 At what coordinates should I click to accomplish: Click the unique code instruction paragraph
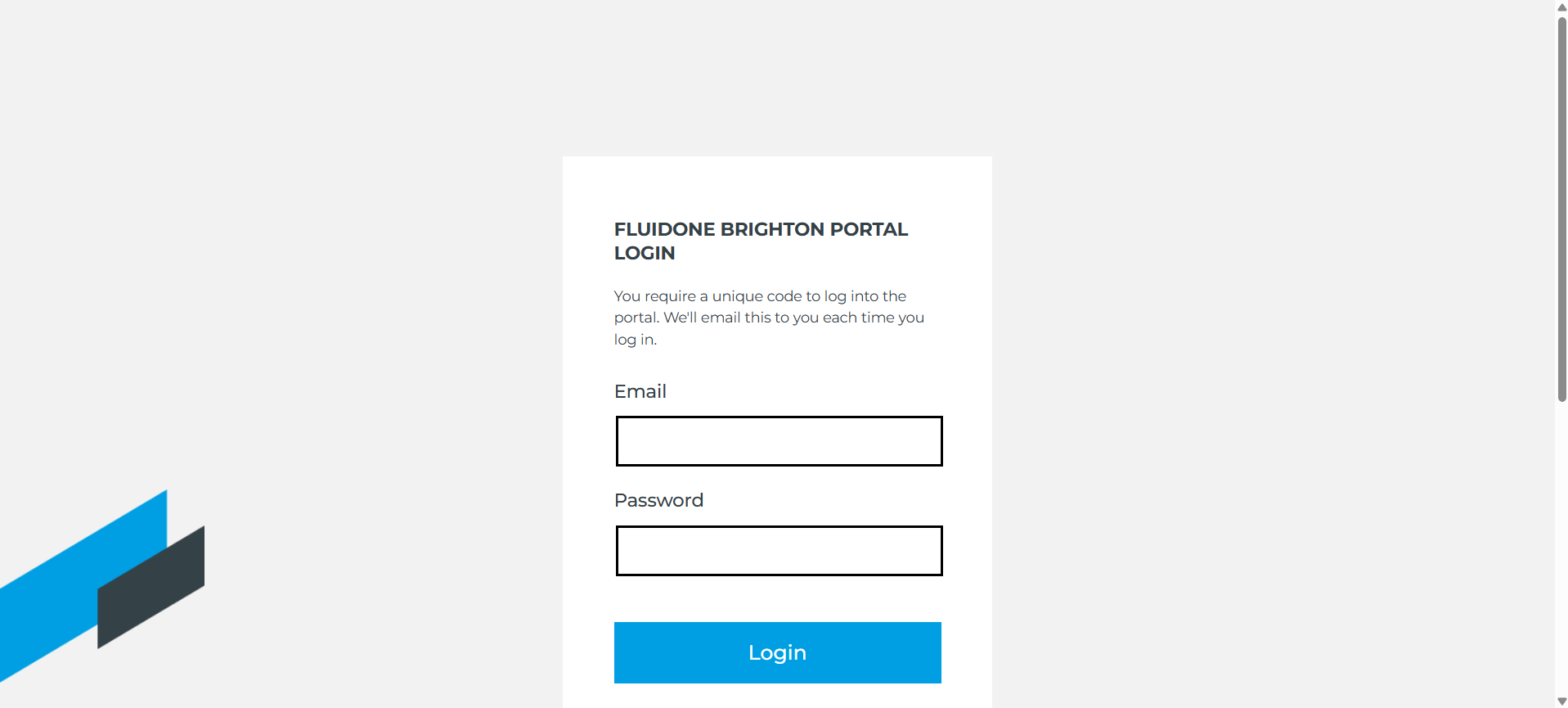tap(768, 317)
